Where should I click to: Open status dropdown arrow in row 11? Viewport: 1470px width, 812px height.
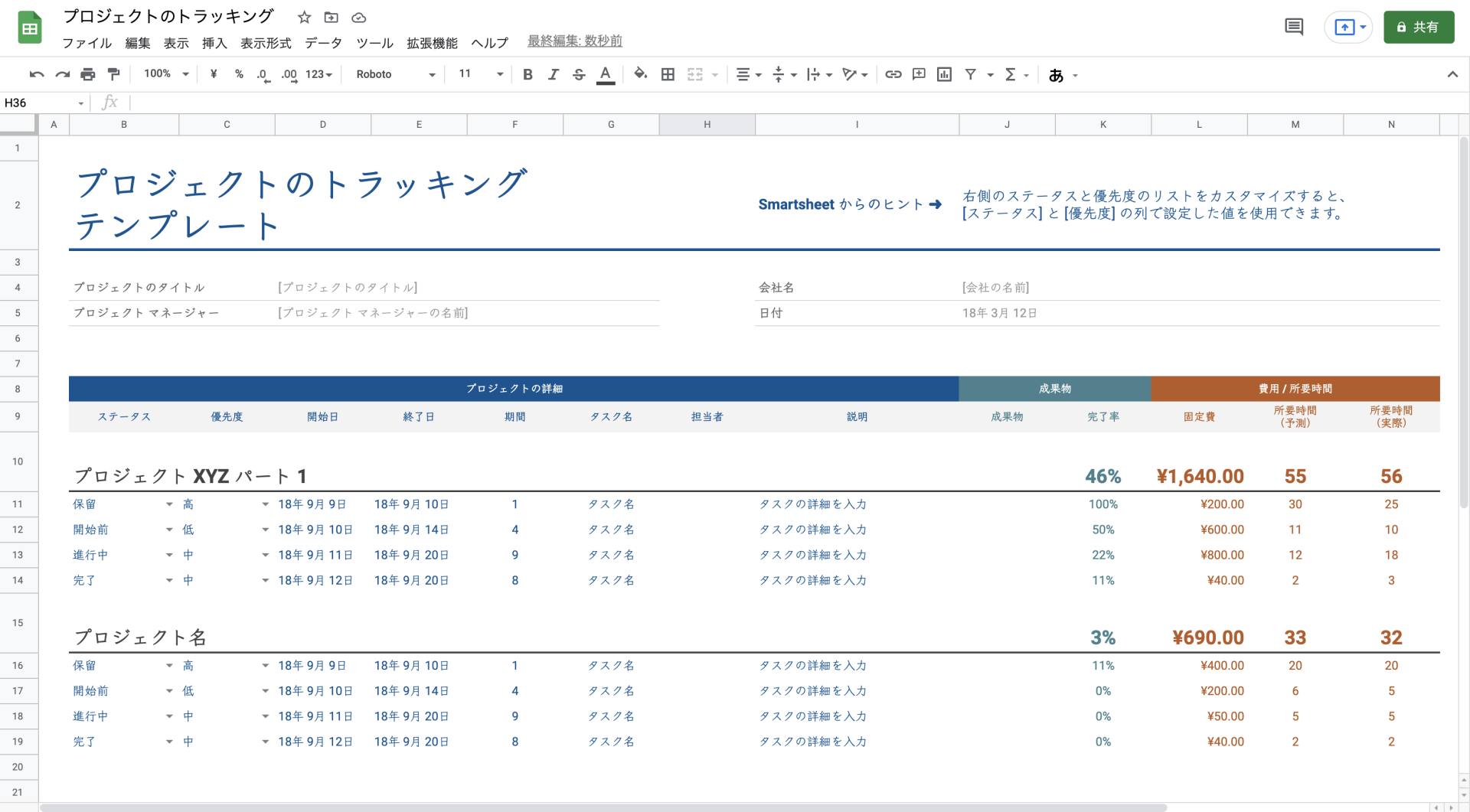click(169, 504)
